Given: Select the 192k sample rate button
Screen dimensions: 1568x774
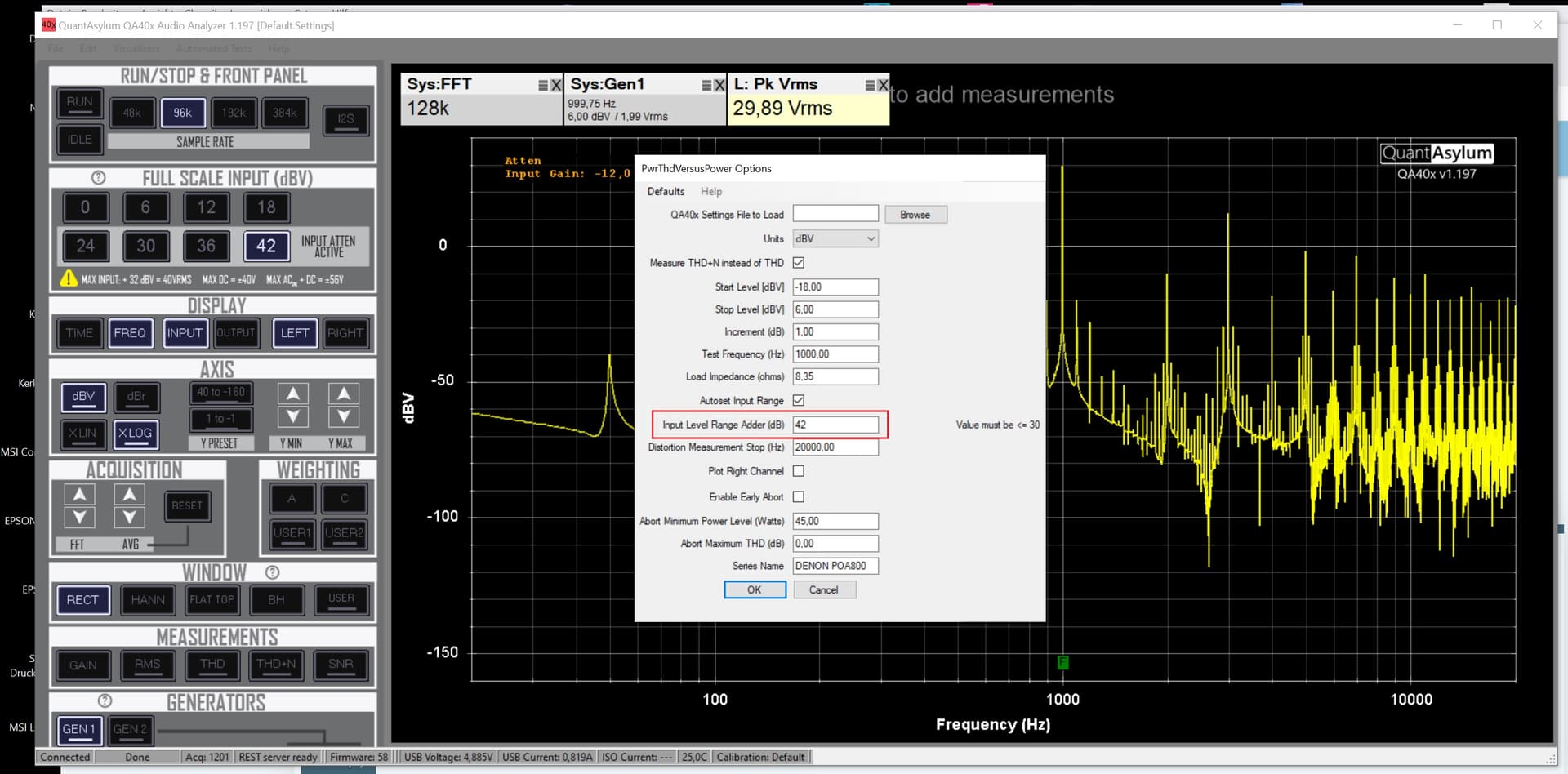Looking at the screenshot, I should 234,113.
